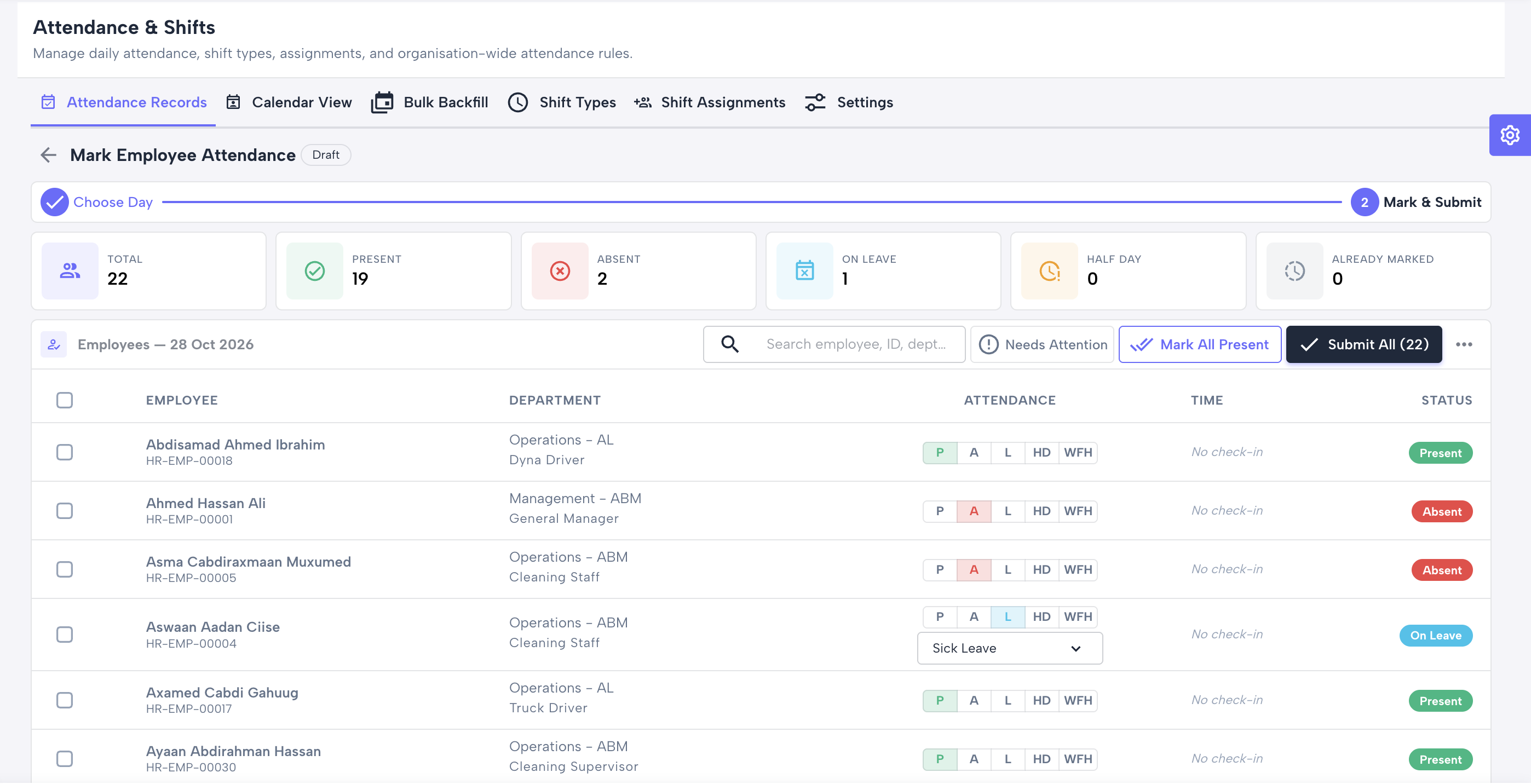The width and height of the screenshot is (1531, 784).
Task: Open the Settings tab
Action: point(849,102)
